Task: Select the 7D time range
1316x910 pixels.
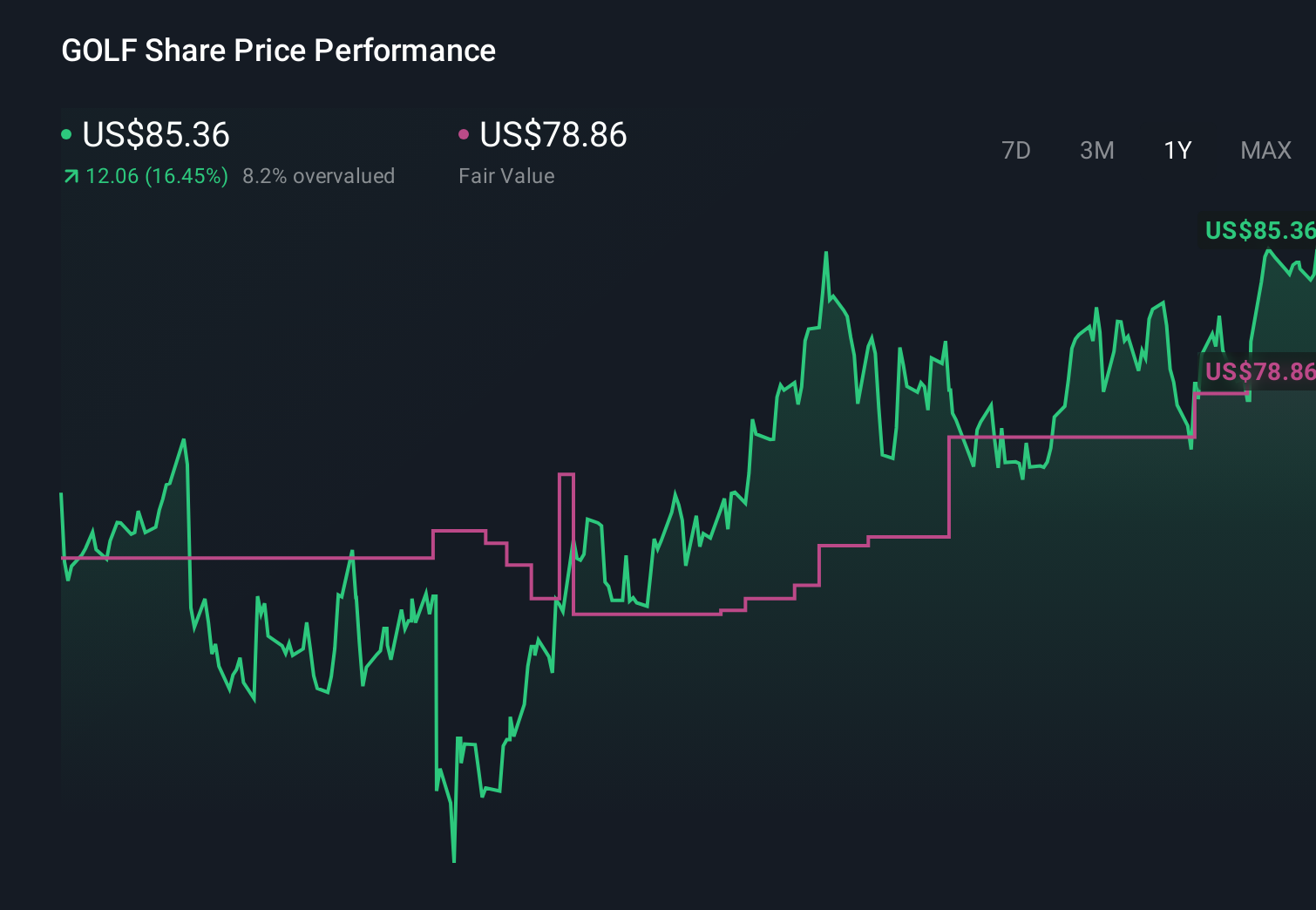Action: click(x=1015, y=151)
